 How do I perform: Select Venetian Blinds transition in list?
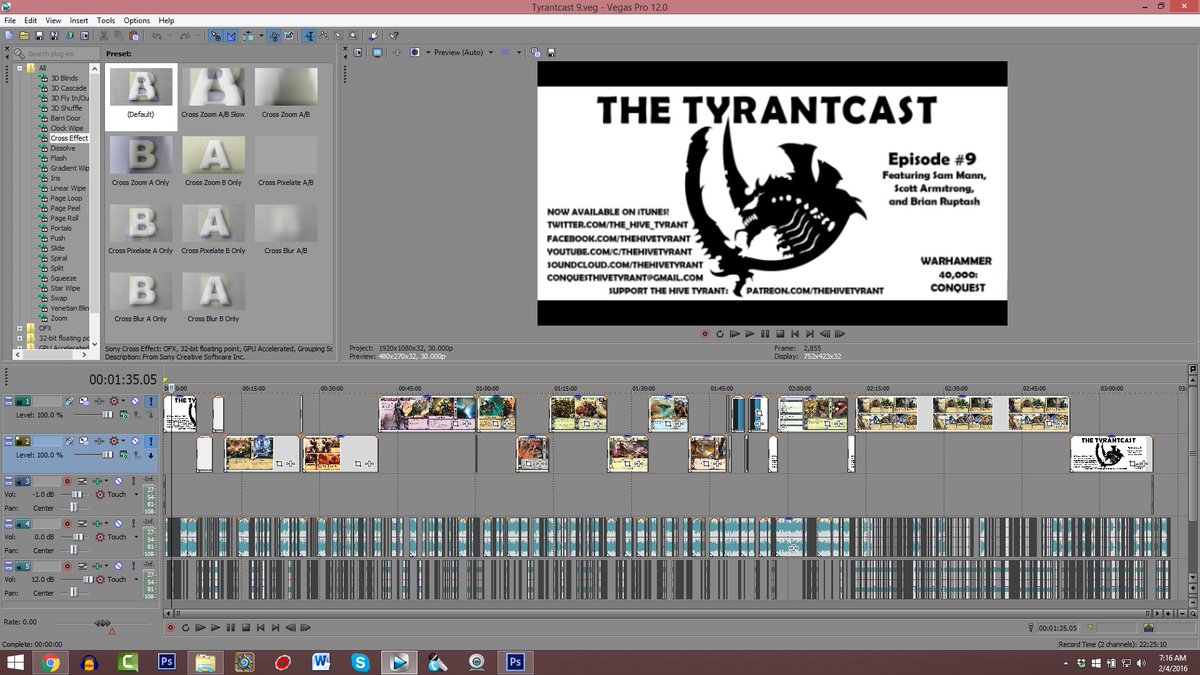click(x=69, y=308)
